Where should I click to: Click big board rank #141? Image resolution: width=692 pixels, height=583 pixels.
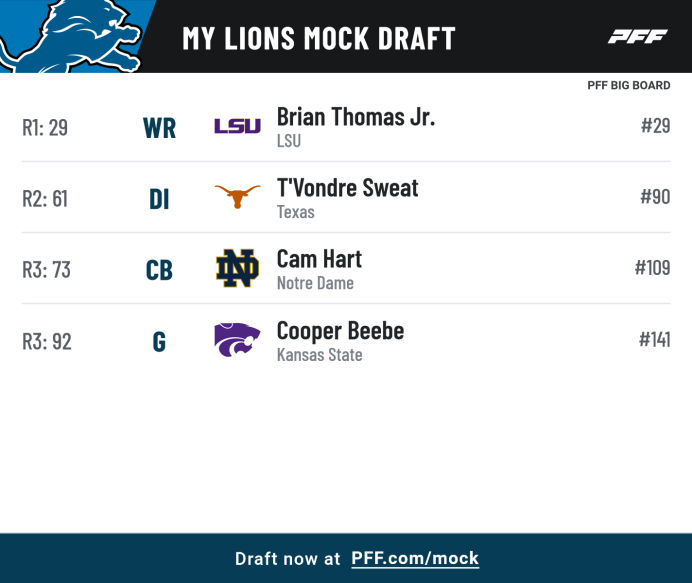click(654, 339)
